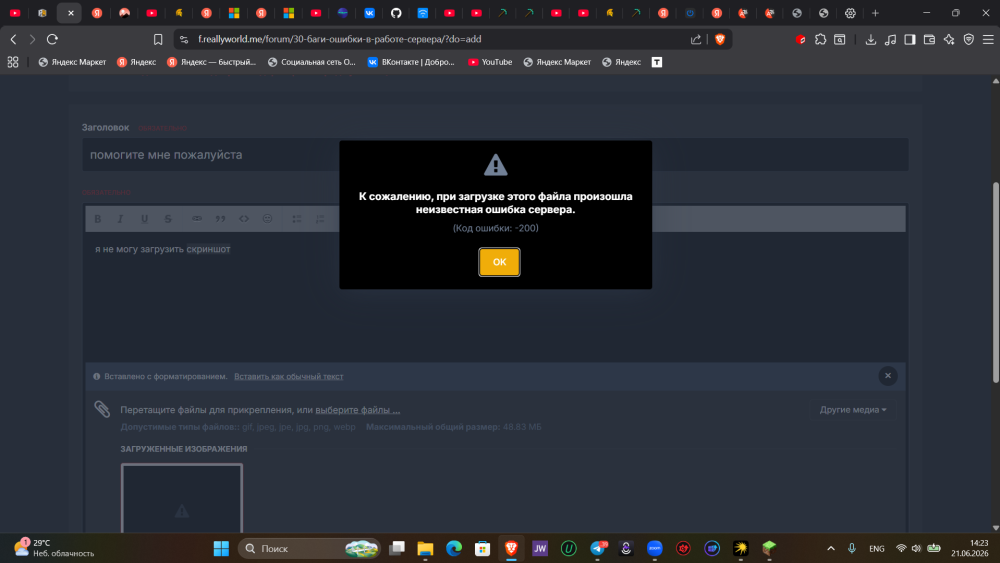
Task: Open the browser hamburger menu
Action: (x=988, y=40)
